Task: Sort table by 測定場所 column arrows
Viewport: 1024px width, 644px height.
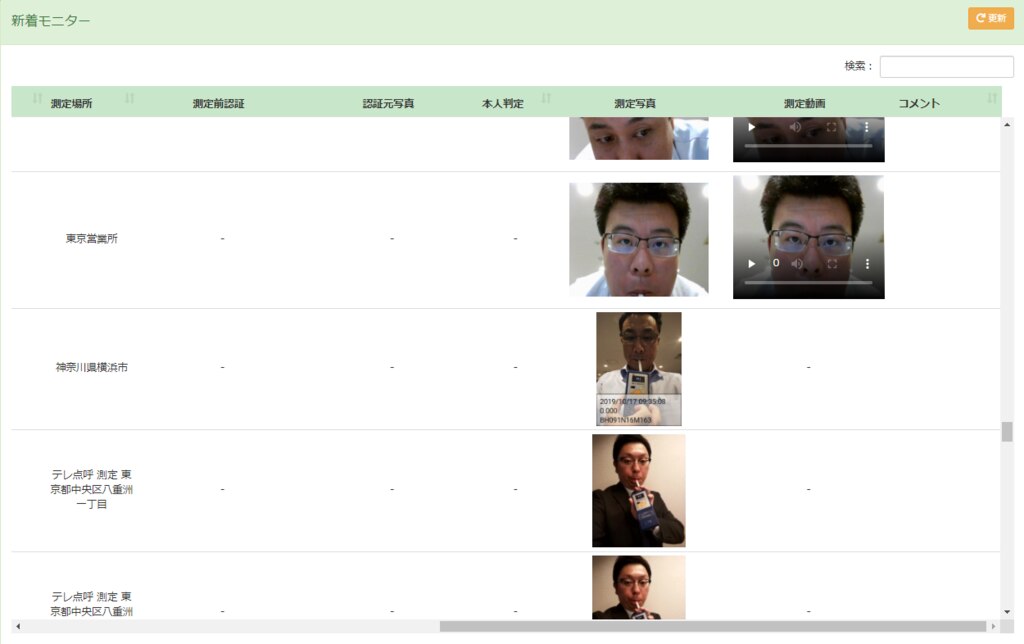Action: pyautogui.click(x=129, y=99)
